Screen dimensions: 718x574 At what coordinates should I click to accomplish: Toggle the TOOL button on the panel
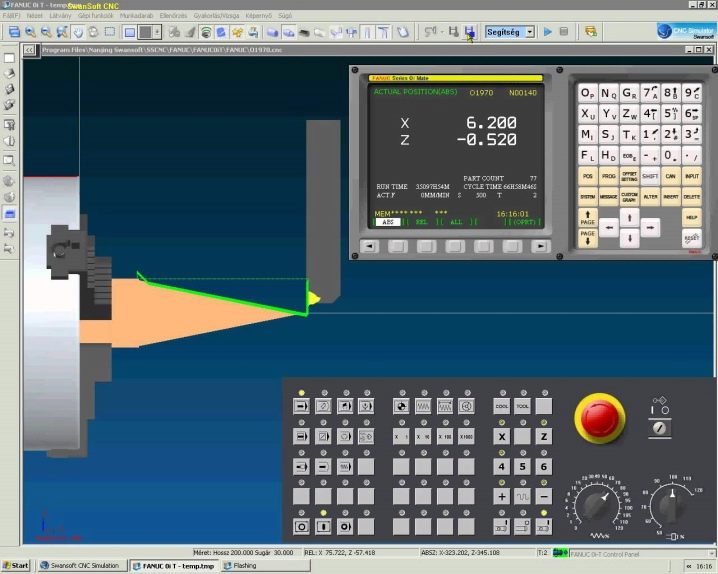pyautogui.click(x=522, y=406)
